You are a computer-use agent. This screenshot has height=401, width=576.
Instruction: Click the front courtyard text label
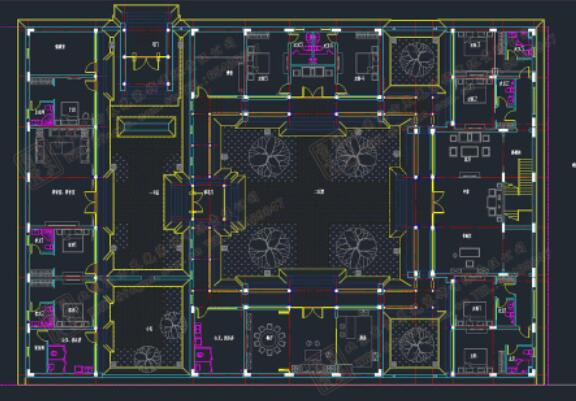(x=154, y=192)
